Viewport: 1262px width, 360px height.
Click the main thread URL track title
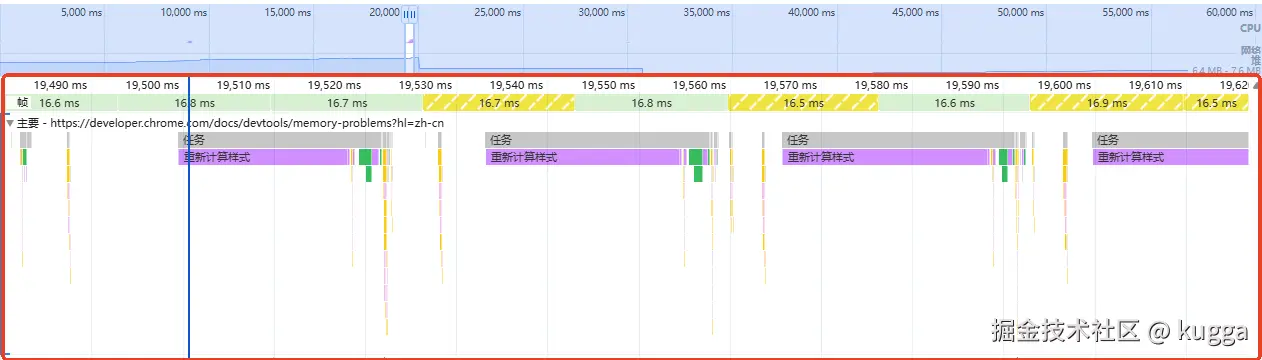tap(230, 123)
